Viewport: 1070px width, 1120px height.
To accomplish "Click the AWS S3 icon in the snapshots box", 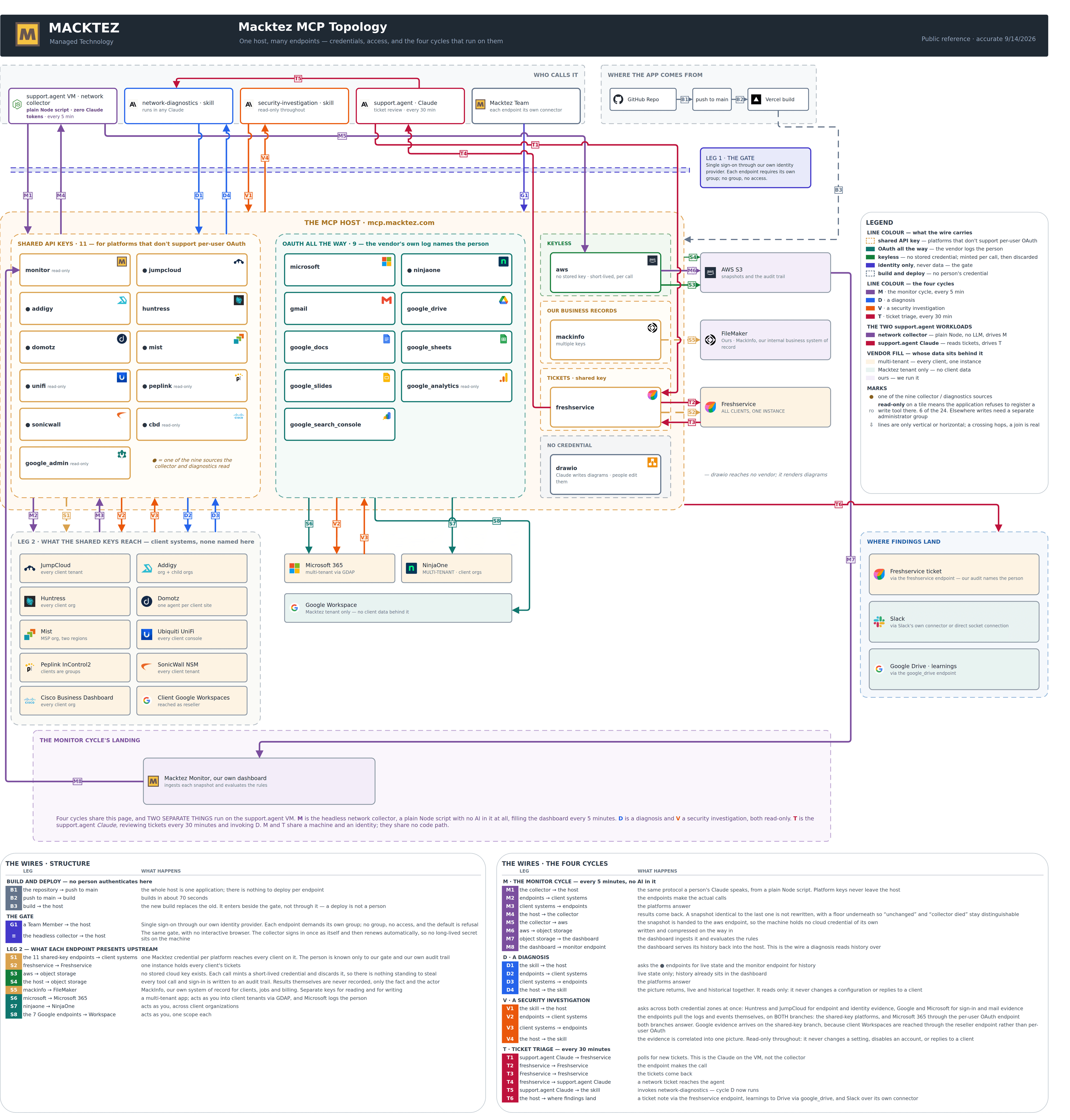I will [710, 272].
